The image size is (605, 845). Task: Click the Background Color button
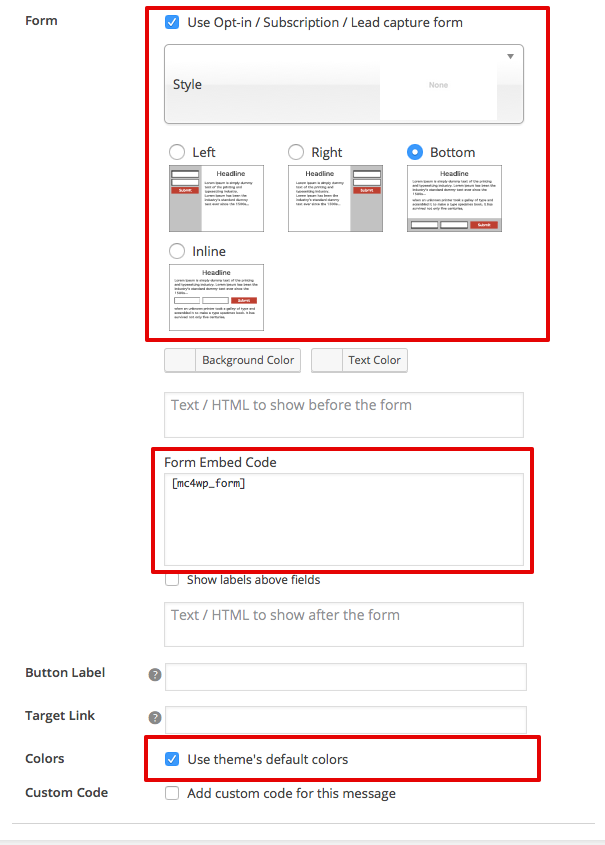pyautogui.click(x=248, y=360)
